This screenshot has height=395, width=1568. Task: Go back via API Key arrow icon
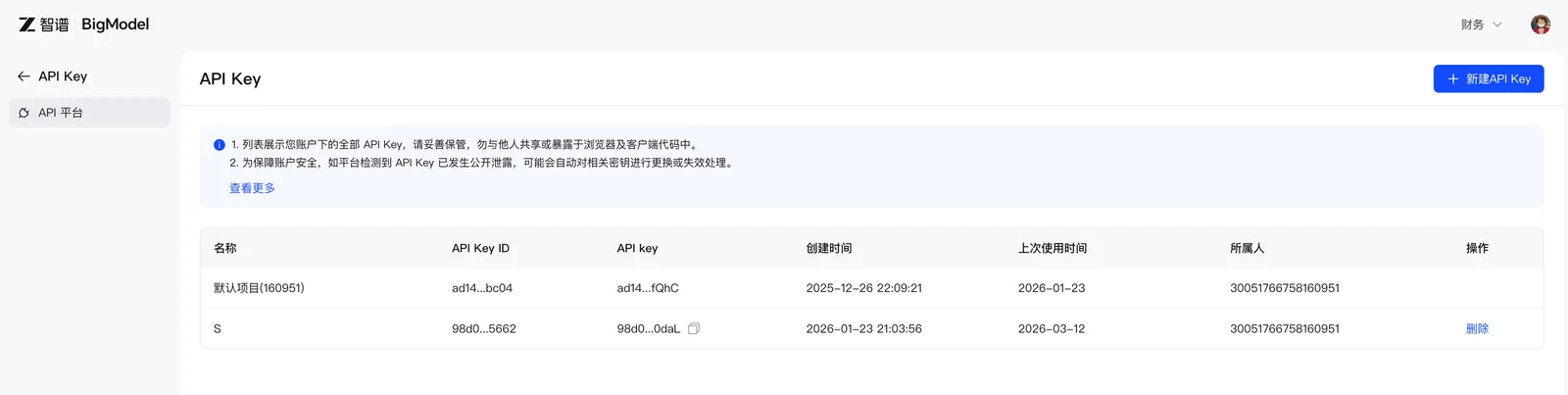click(24, 76)
